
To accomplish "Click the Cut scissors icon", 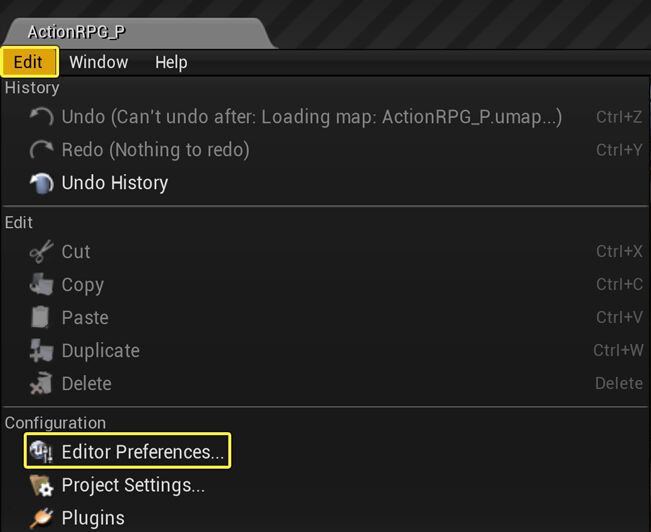I will tap(41, 252).
